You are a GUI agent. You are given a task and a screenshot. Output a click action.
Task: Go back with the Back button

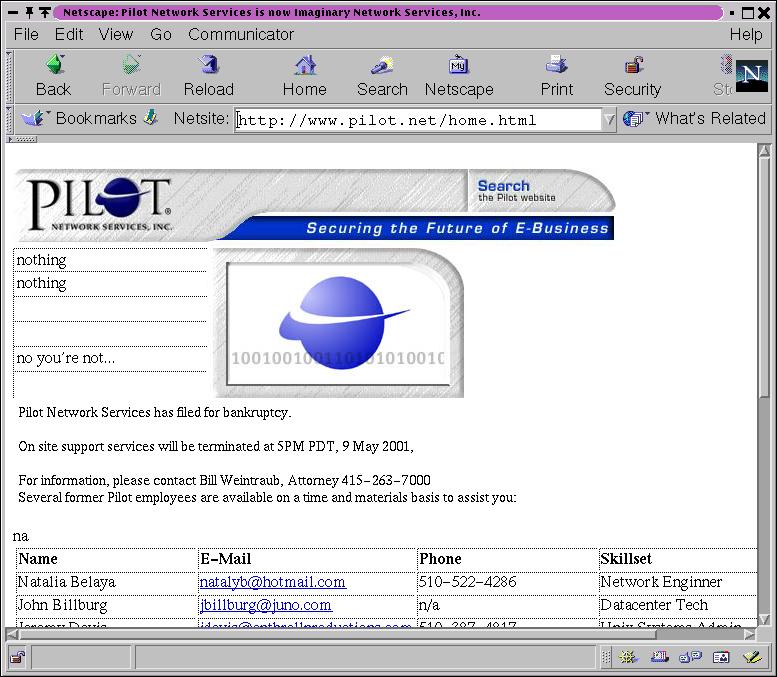click(x=54, y=76)
